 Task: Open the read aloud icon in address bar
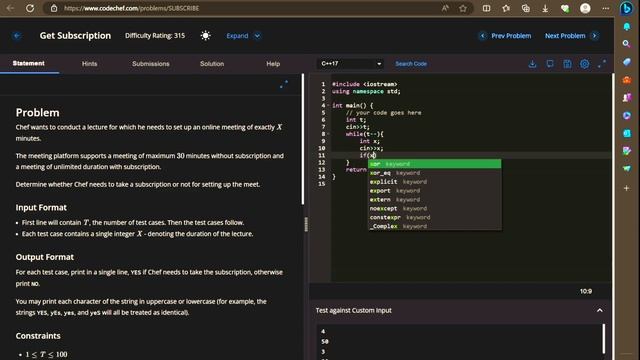445,8
